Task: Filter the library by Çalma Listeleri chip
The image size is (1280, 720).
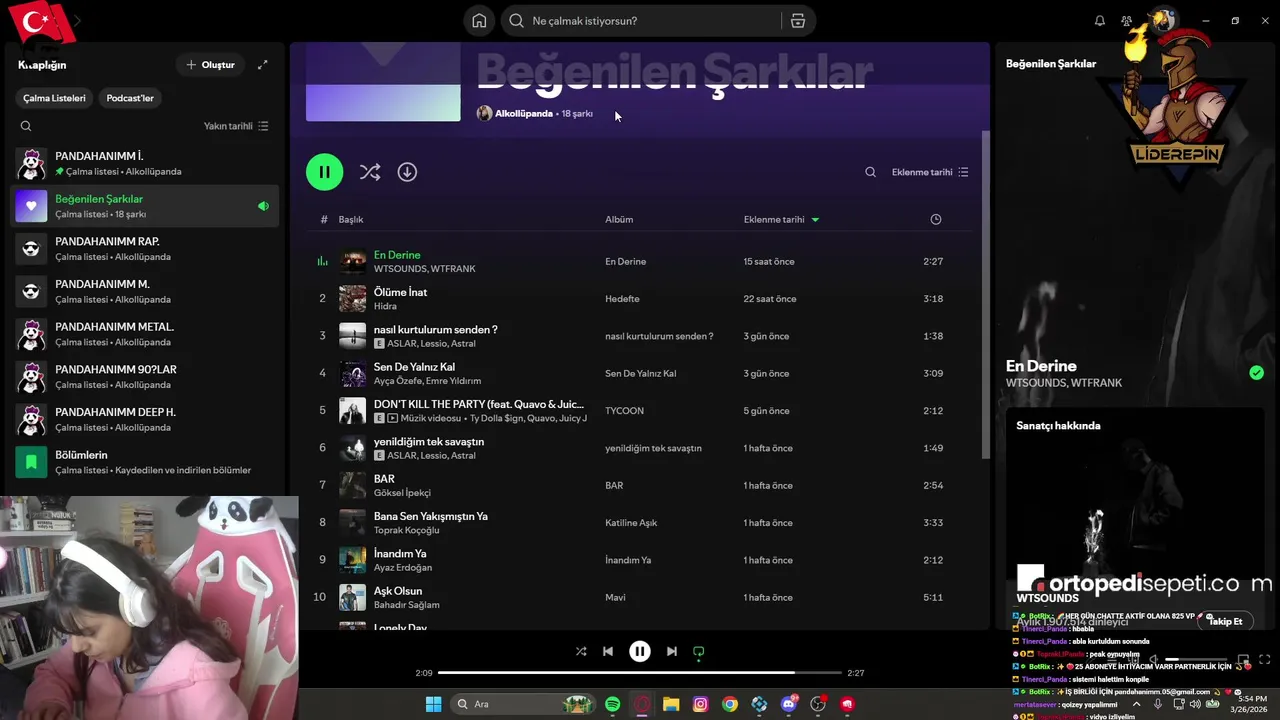Action: [x=55, y=98]
